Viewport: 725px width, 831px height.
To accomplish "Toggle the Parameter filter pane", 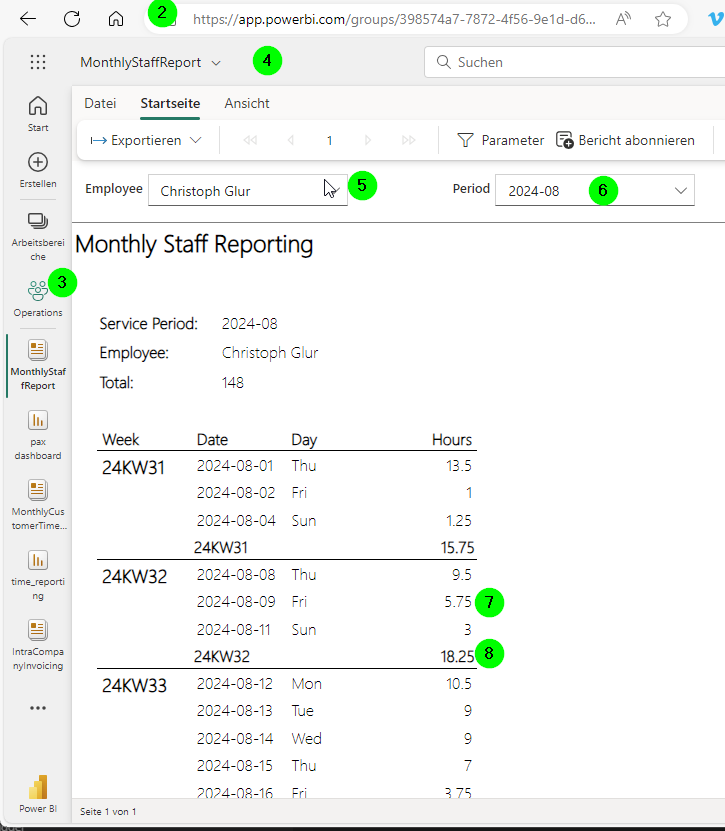I will 500,140.
